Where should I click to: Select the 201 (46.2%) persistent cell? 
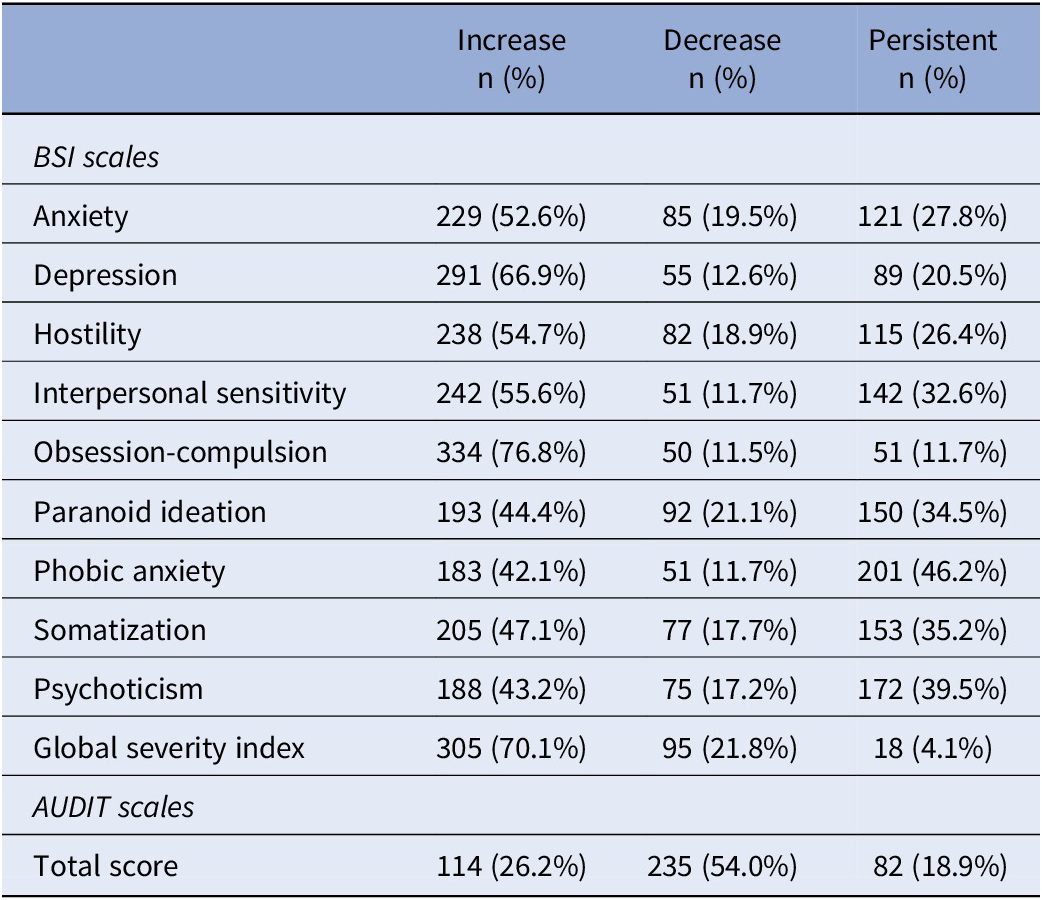[x=932, y=571]
